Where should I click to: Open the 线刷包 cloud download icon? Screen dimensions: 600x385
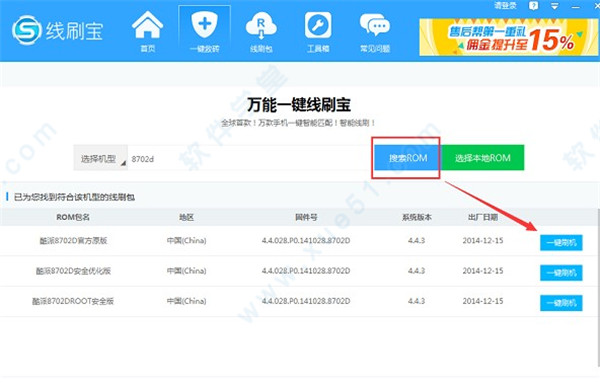coord(261,32)
